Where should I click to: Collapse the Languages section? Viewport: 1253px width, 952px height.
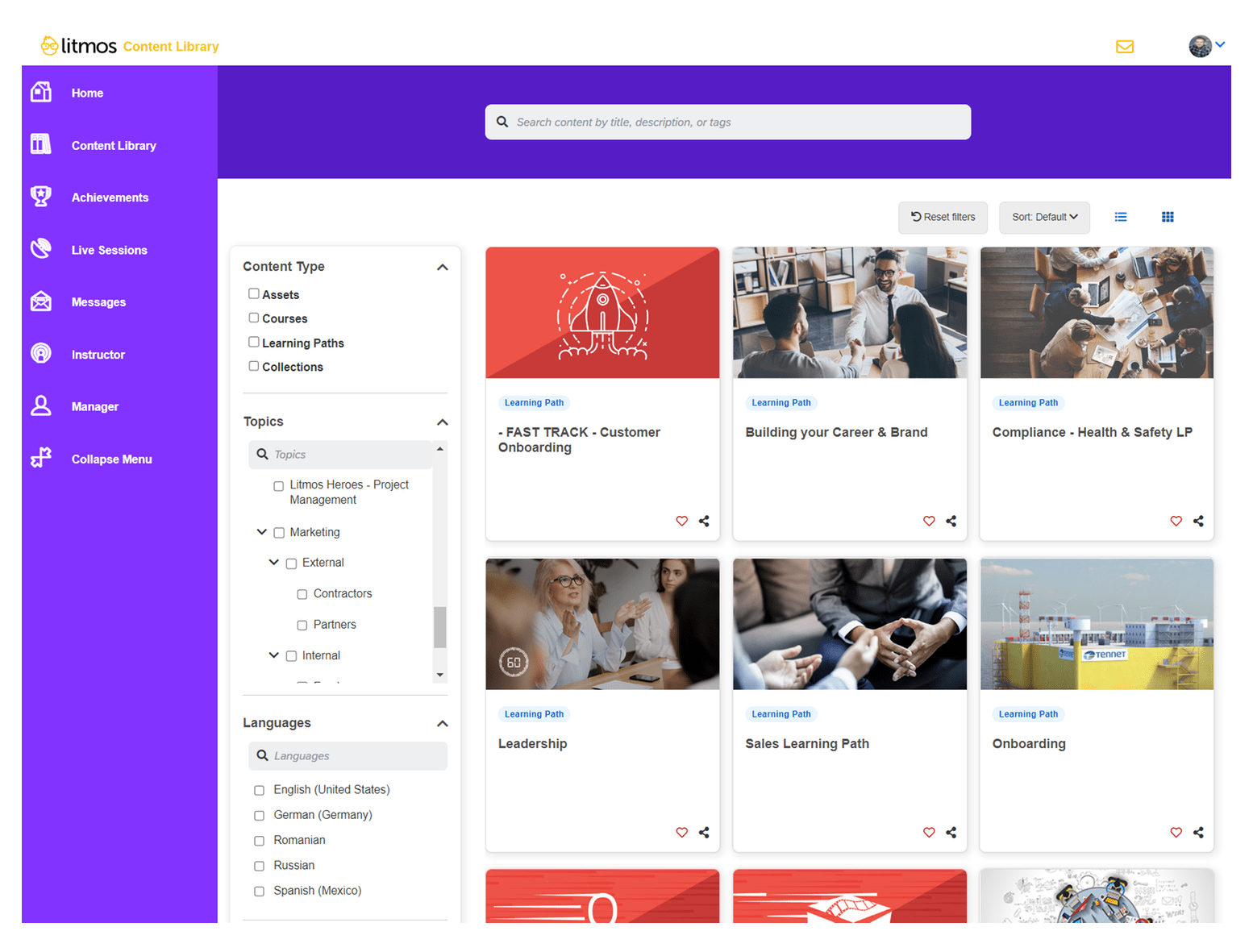[443, 723]
